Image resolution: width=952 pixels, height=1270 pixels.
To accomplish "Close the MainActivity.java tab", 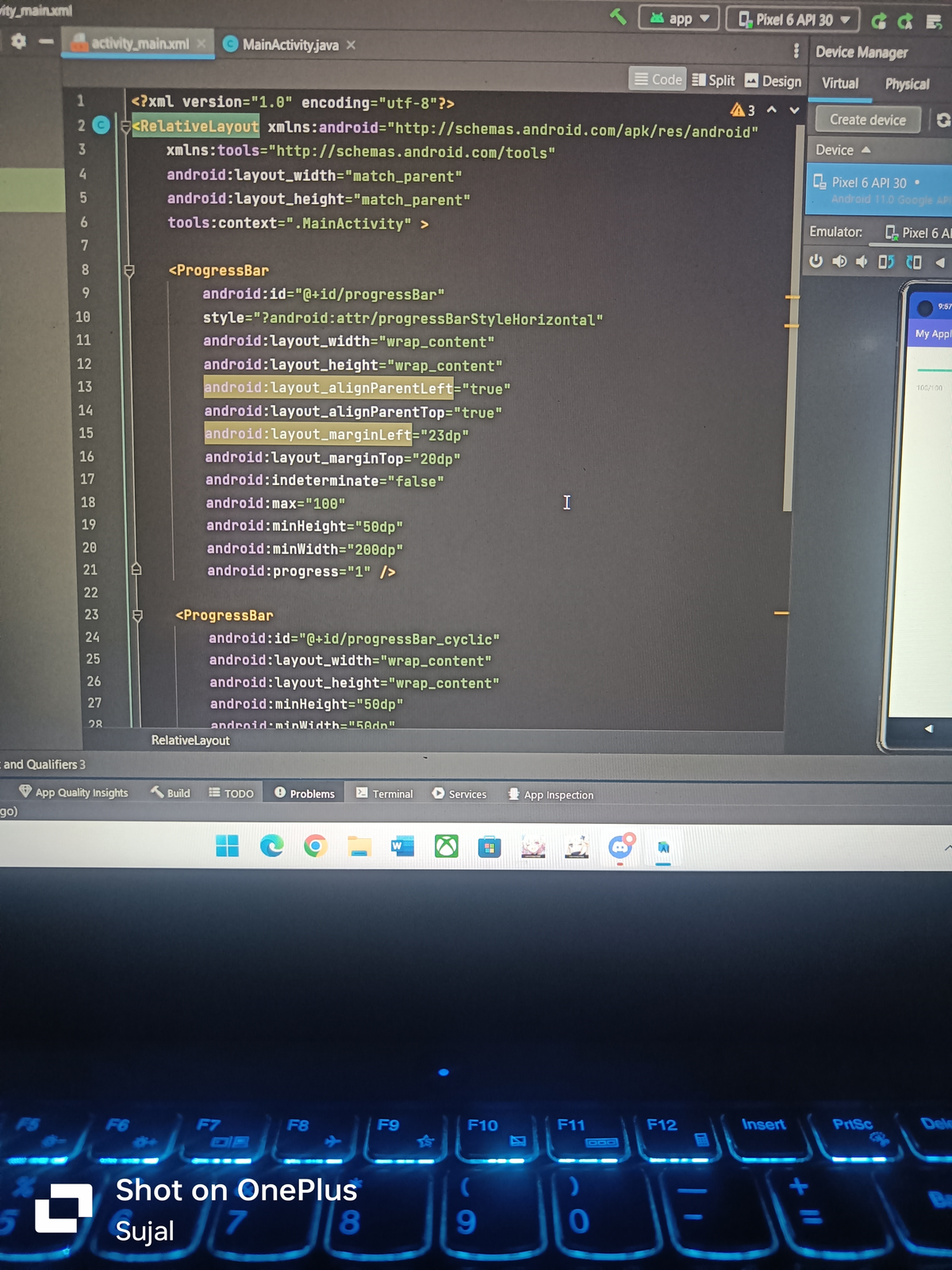I will coord(351,45).
